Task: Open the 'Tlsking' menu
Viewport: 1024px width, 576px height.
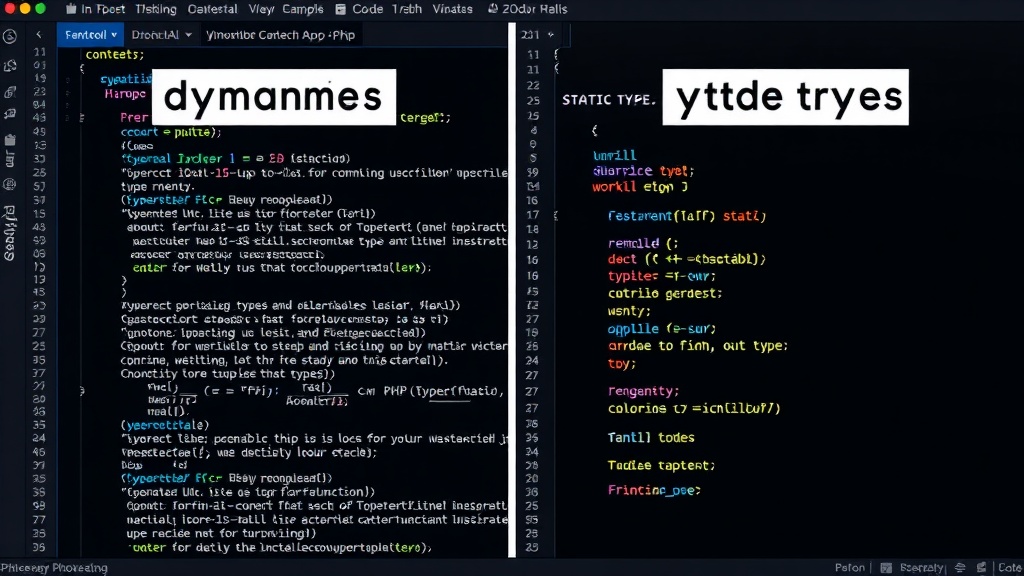Action: (x=155, y=9)
